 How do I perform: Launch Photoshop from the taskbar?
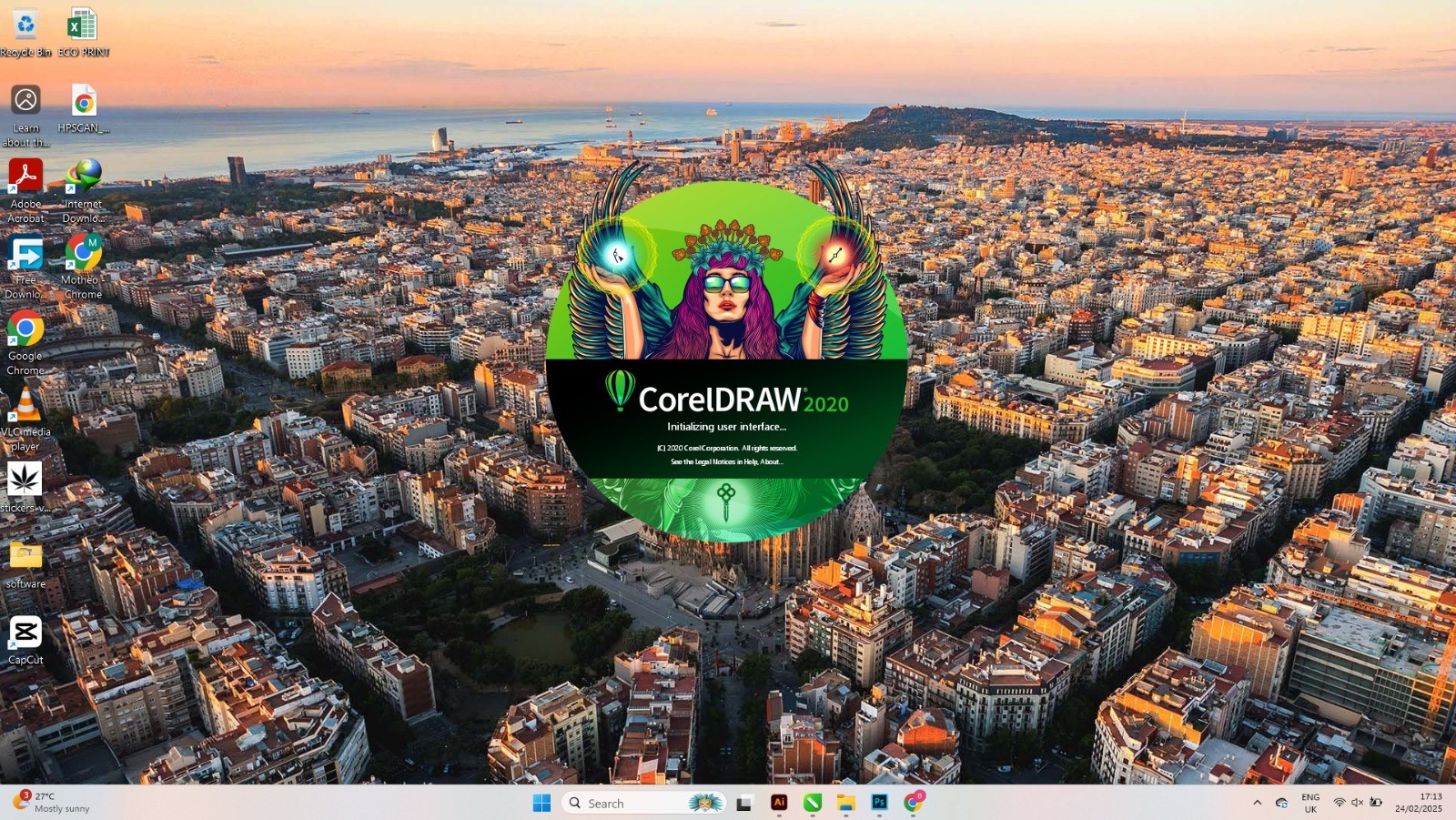[879, 804]
